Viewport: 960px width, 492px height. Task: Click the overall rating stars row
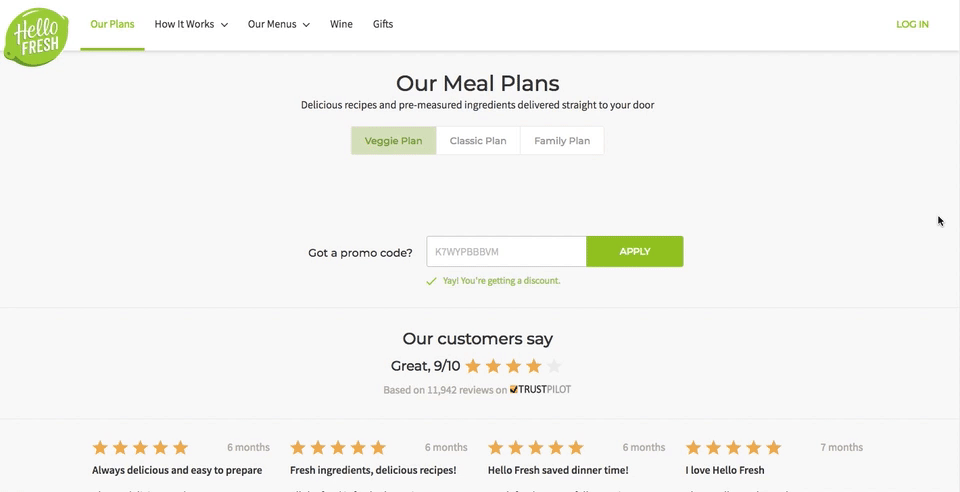tap(513, 366)
